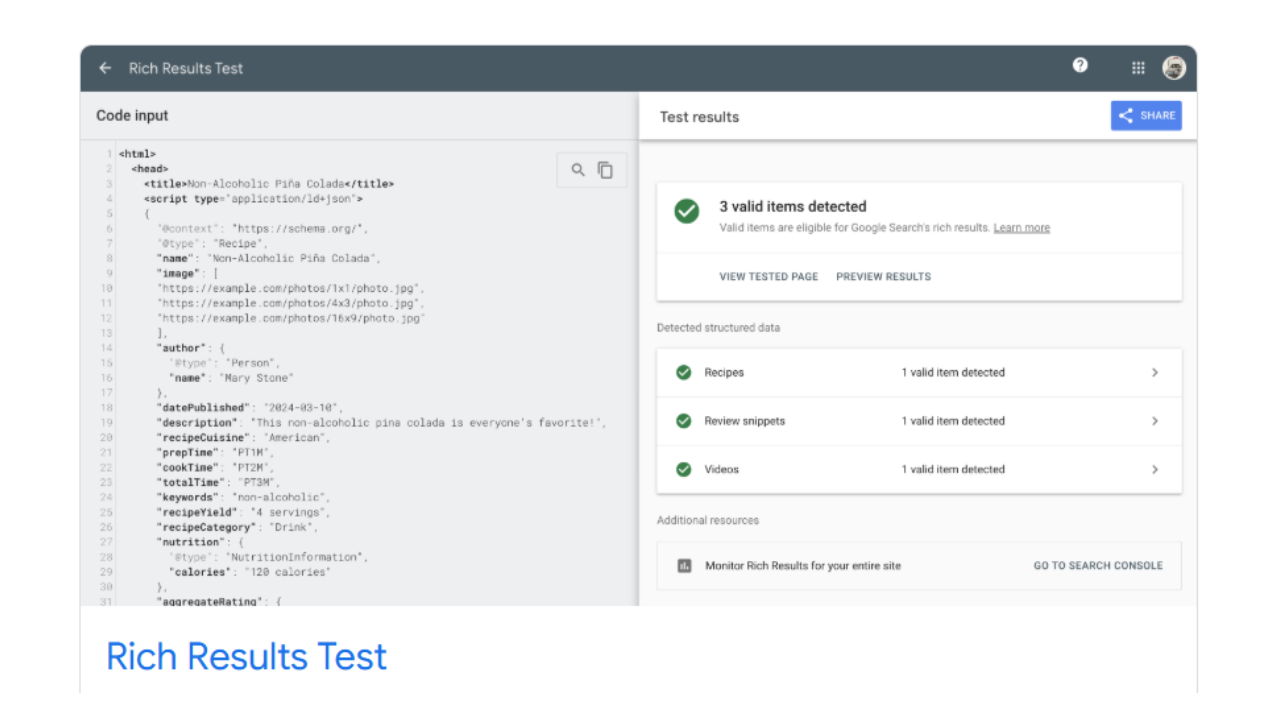Click the description code line
The height and width of the screenshot is (720, 1280).
pyautogui.click(x=381, y=423)
